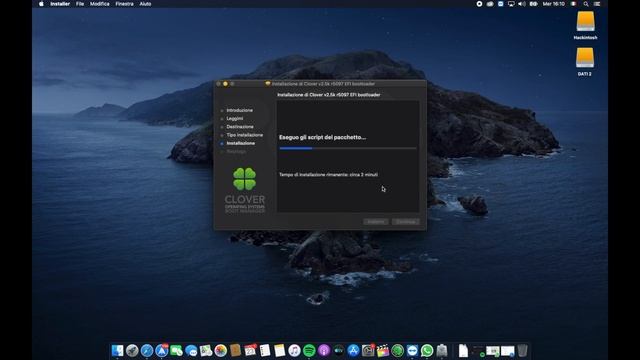Open WhatsApp icon in the dock
Screen dimensions: 640x360
(427, 351)
